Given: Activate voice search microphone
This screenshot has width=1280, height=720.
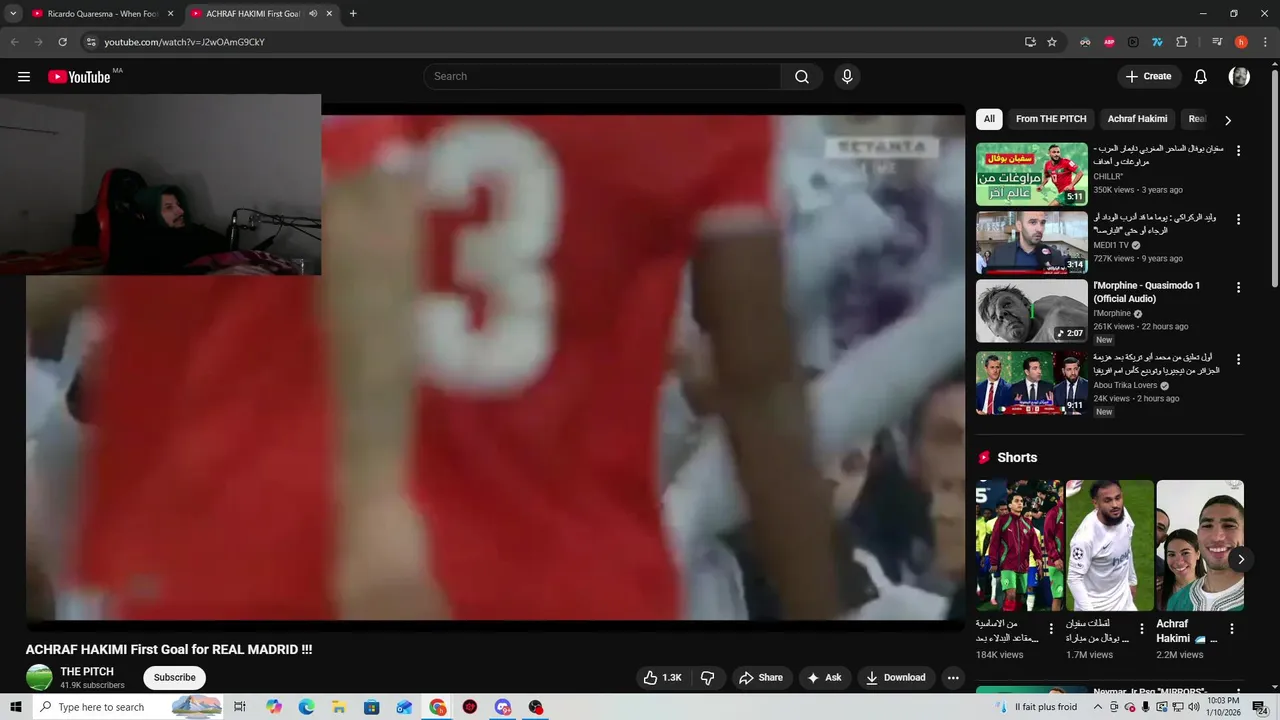Looking at the screenshot, I should (x=847, y=77).
